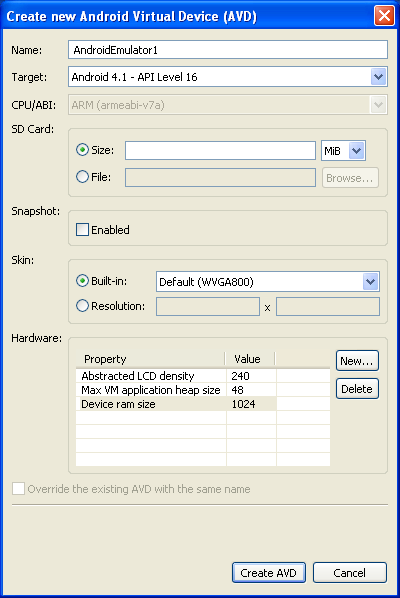Select the Device ram size row
Screen dimensions: 400x598
202,404
